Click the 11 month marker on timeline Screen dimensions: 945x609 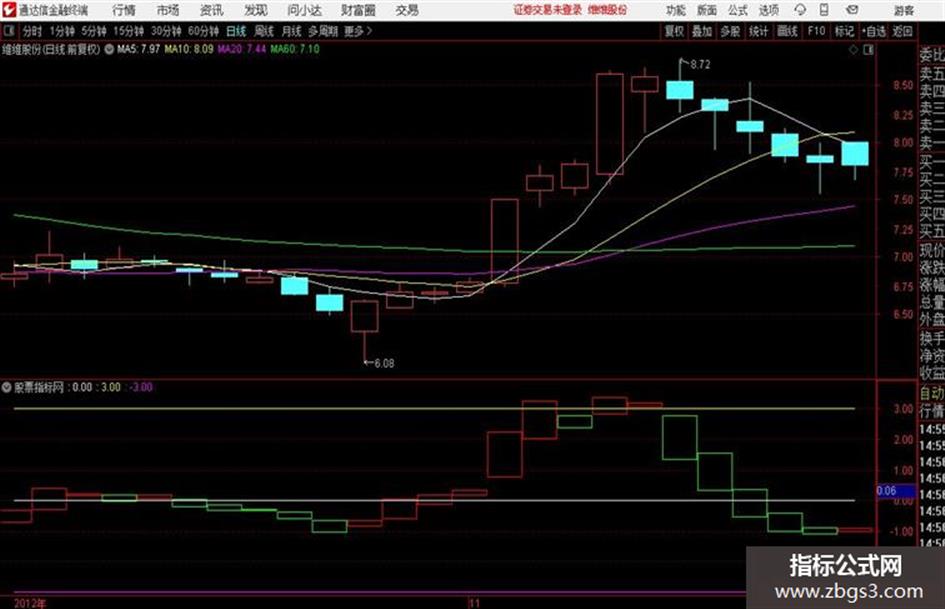click(x=474, y=603)
